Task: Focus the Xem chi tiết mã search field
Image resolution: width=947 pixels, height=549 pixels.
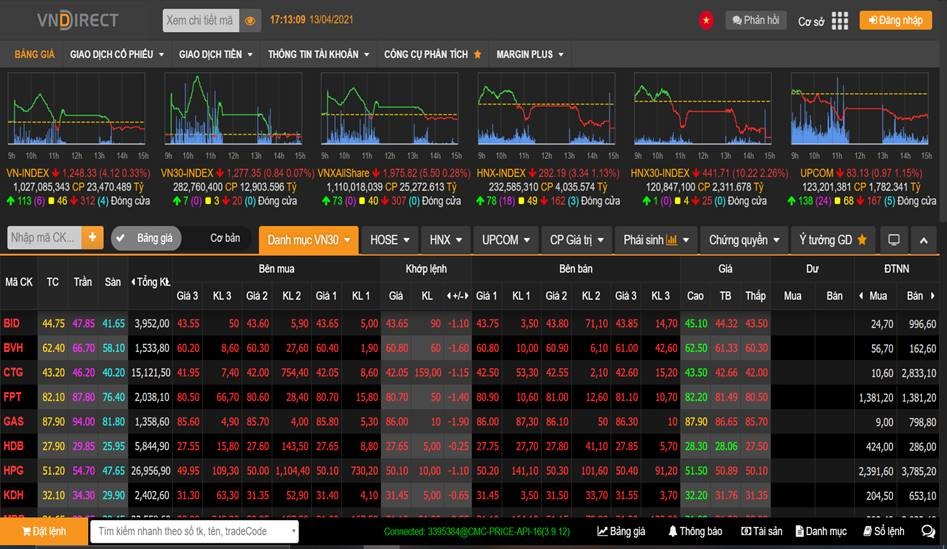Action: tap(201, 21)
